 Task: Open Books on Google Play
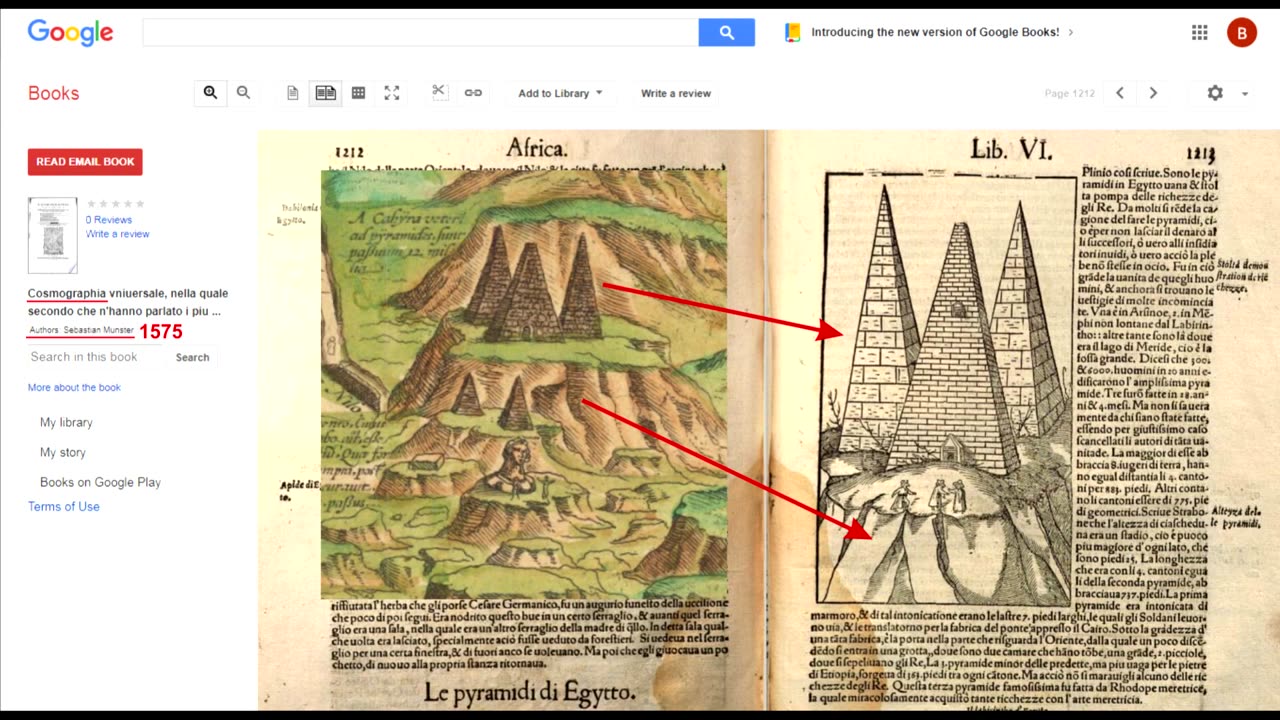coord(100,482)
